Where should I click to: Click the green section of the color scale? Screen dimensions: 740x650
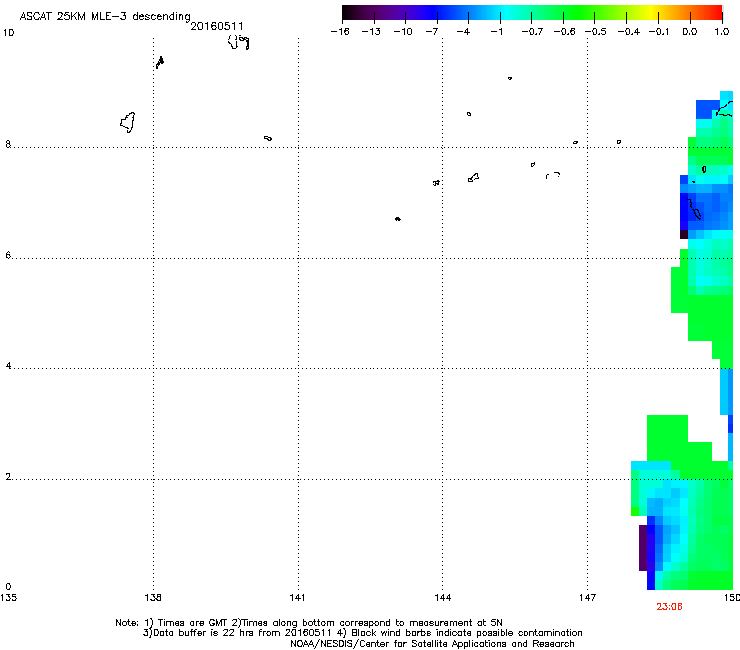click(580, 12)
